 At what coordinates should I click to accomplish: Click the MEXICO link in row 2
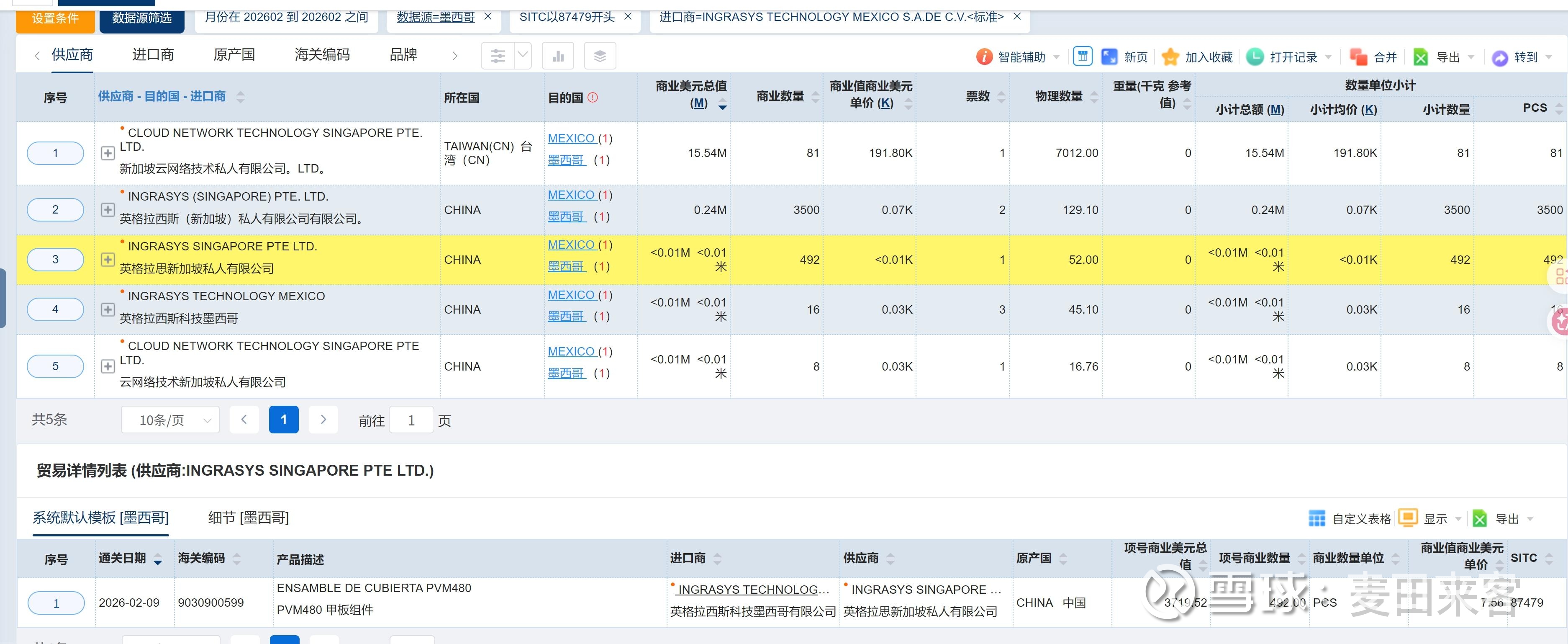click(x=571, y=195)
